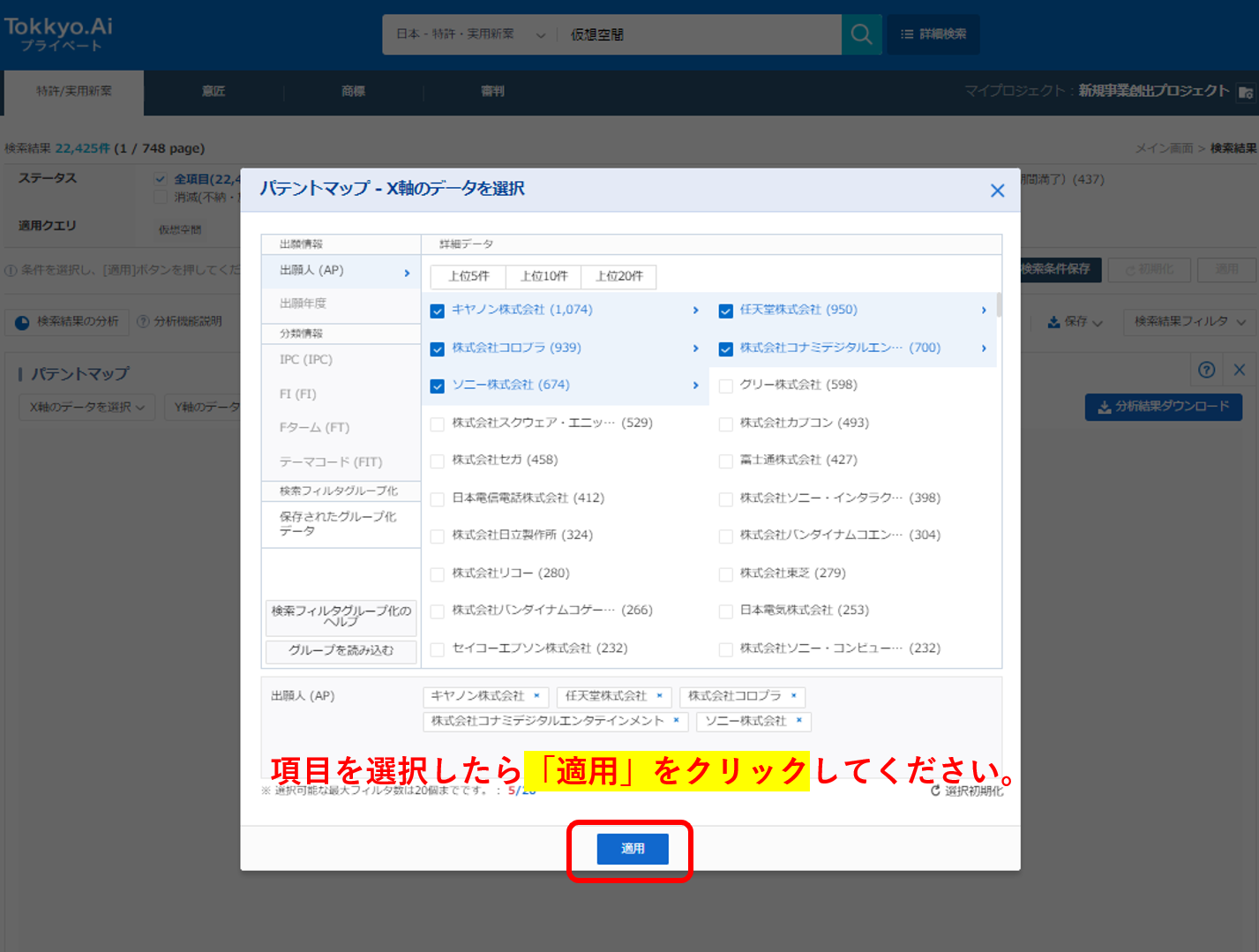Screen dimensions: 1259x952
Task: Open 保存 dropdown
Action: click(1075, 322)
